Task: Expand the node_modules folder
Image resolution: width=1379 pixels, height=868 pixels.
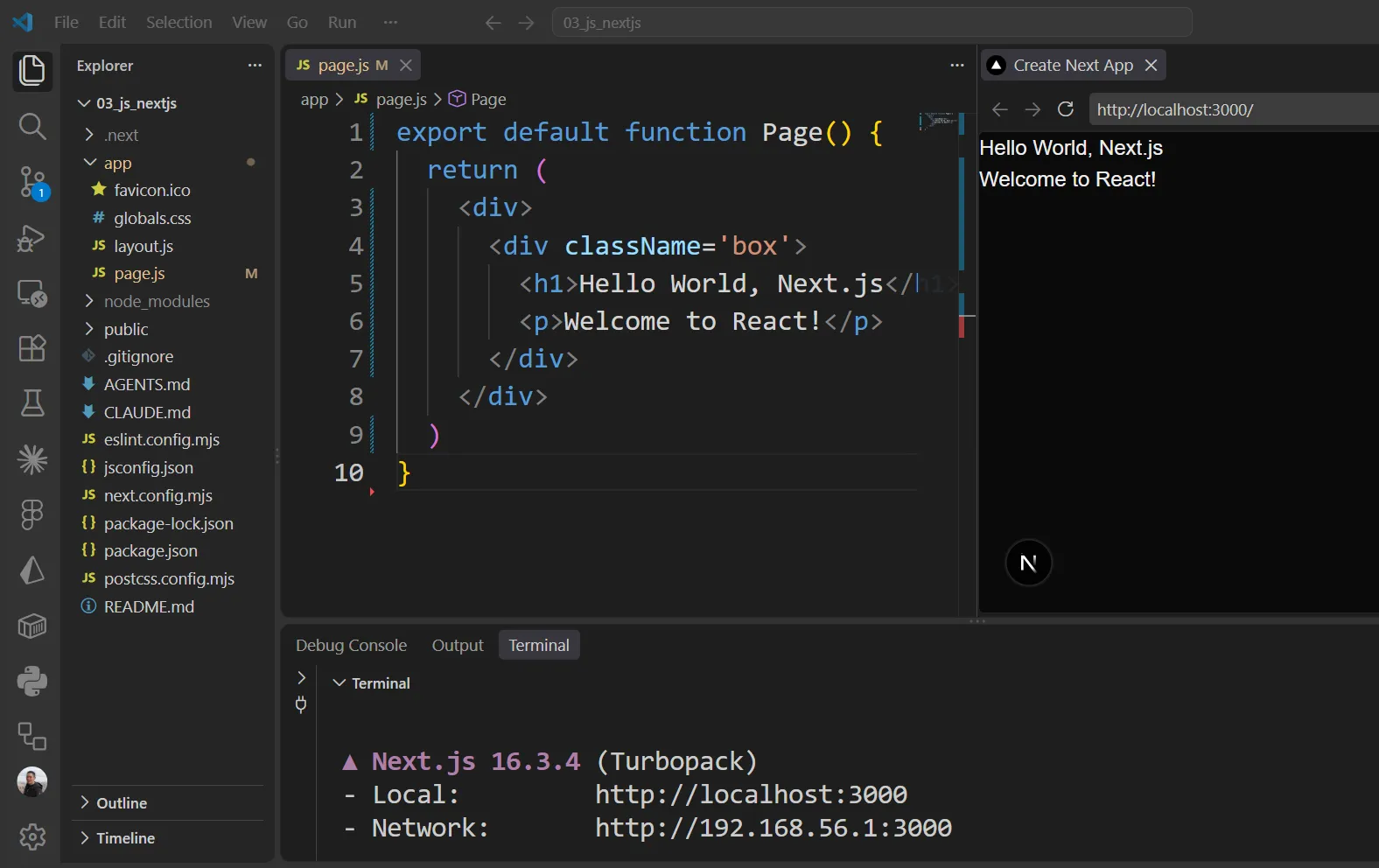Action: coord(89,301)
